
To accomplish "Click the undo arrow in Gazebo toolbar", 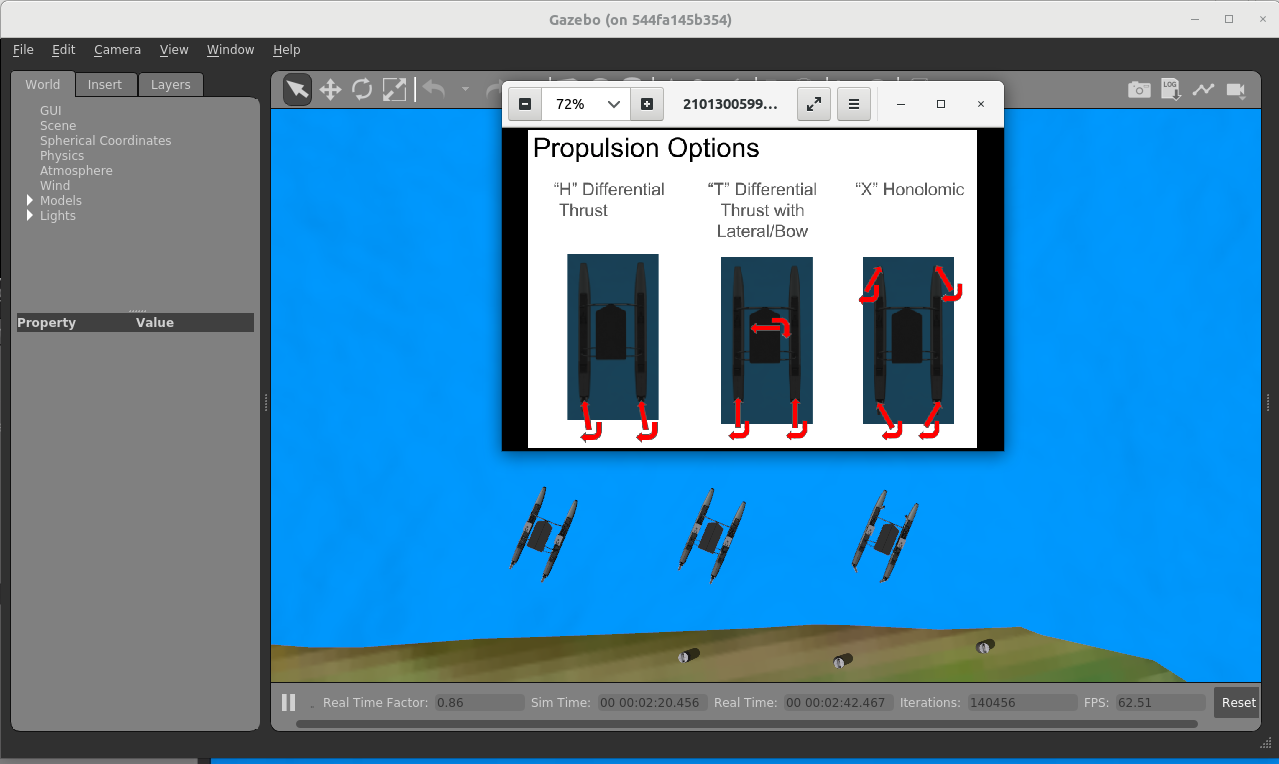I will [433, 89].
